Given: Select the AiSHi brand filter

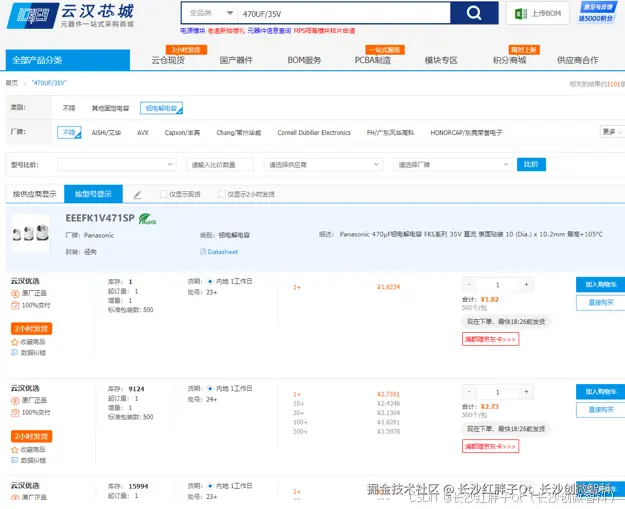Looking at the screenshot, I should pyautogui.click(x=106, y=133).
